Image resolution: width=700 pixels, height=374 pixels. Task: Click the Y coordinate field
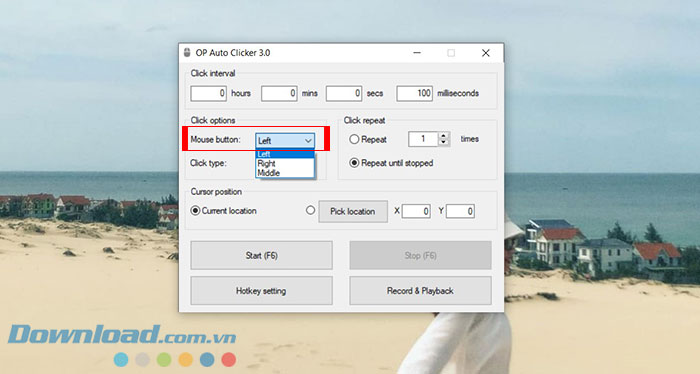pyautogui.click(x=460, y=211)
